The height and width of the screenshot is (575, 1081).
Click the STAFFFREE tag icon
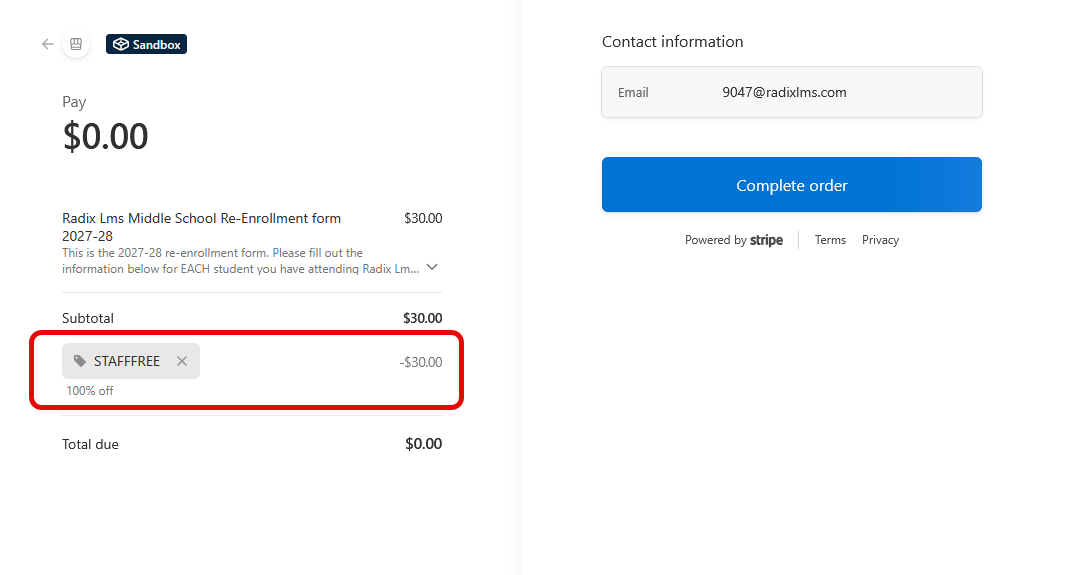click(x=80, y=361)
